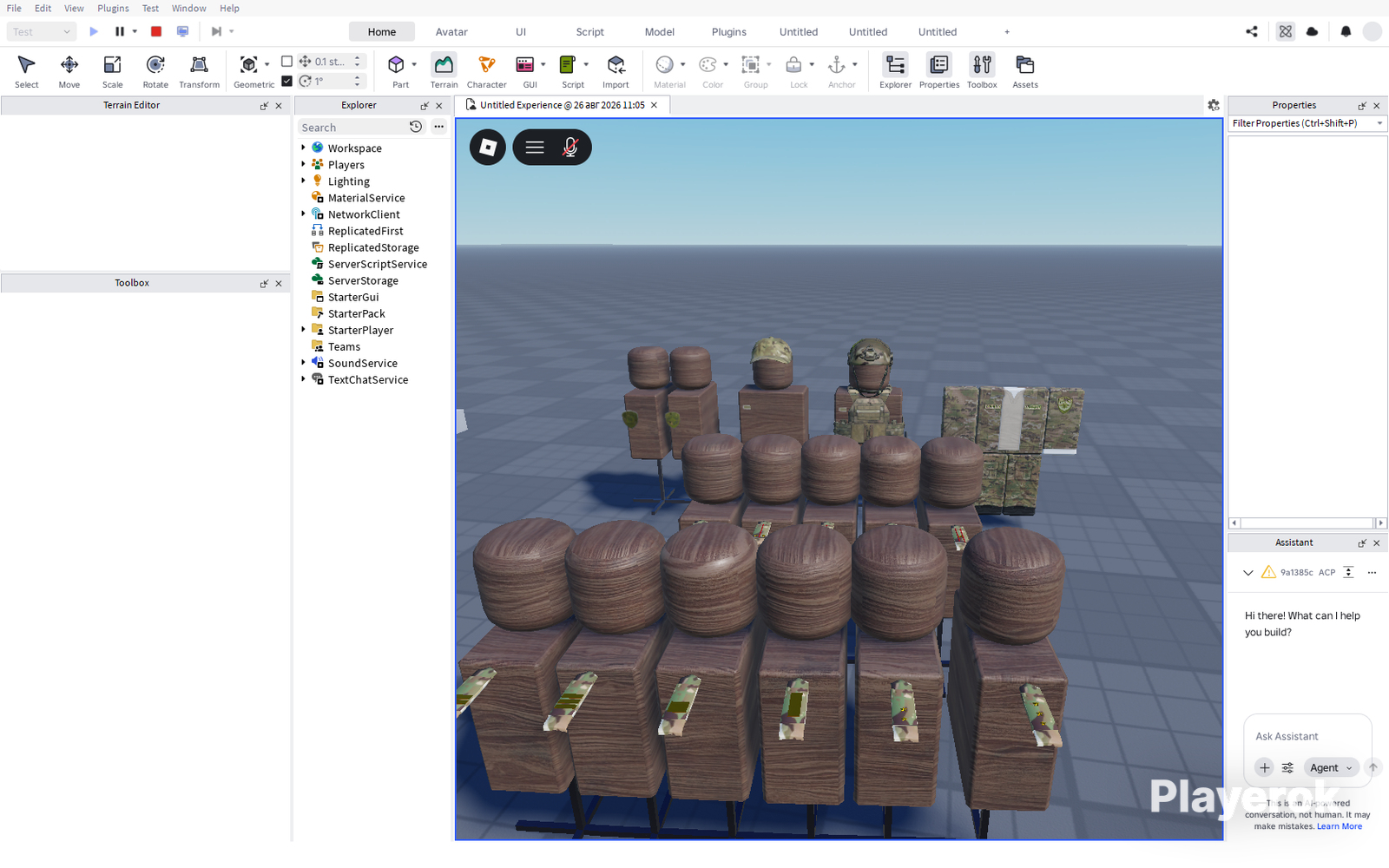Toggle the Properties panel button
This screenshot has height=868, width=1389.
(939, 71)
